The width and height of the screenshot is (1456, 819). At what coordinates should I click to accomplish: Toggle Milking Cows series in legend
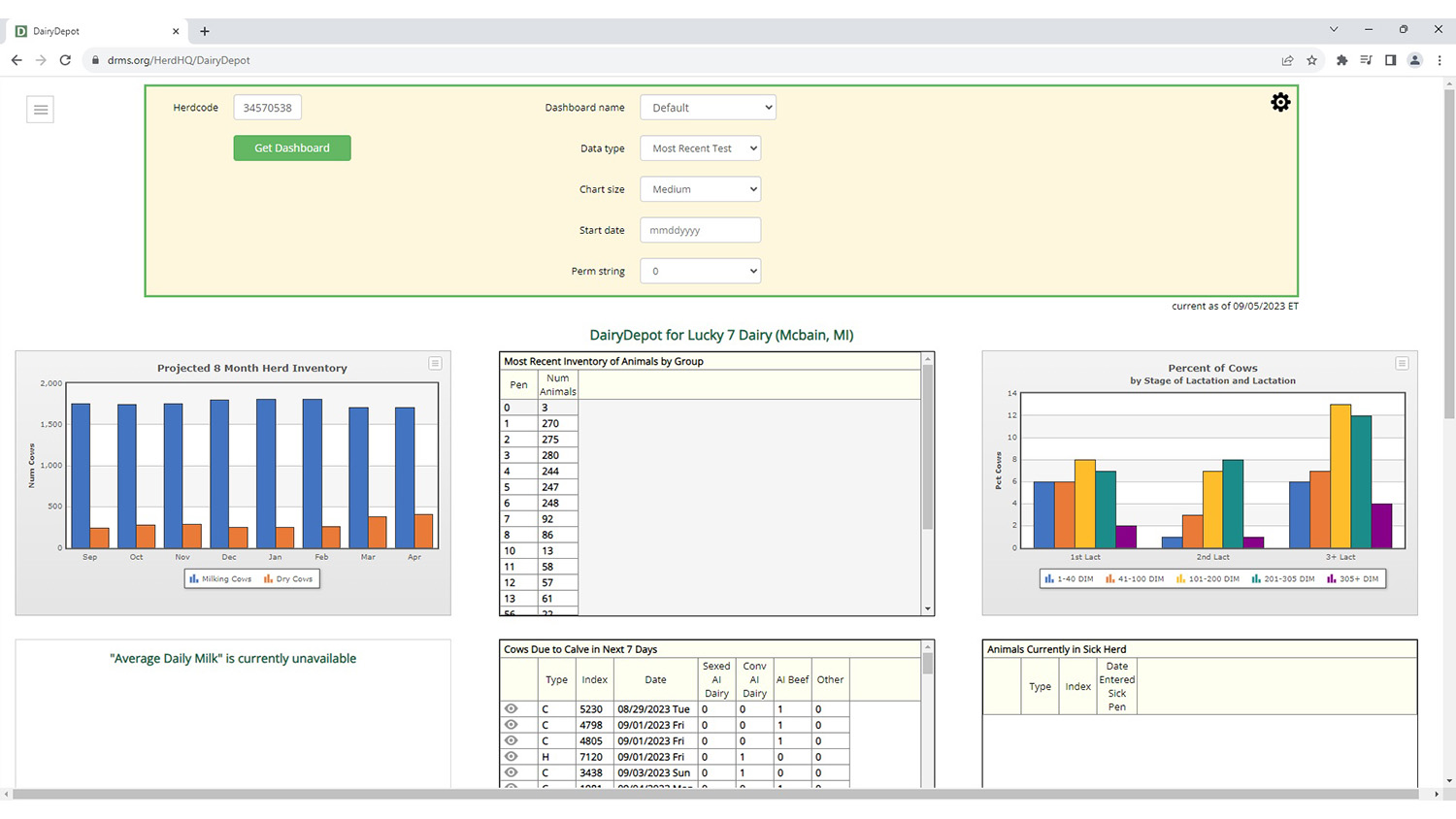[220, 579]
